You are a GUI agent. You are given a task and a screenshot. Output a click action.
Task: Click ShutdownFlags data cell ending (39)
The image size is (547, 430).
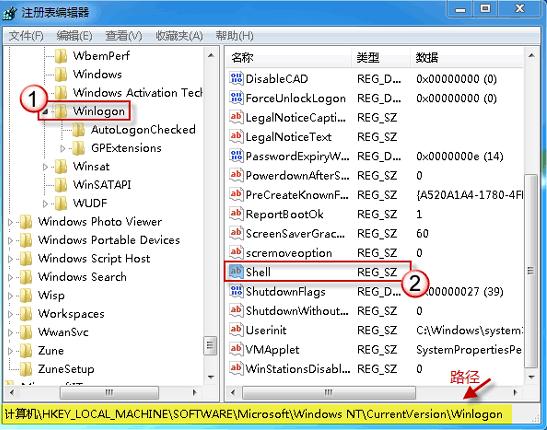(465, 291)
